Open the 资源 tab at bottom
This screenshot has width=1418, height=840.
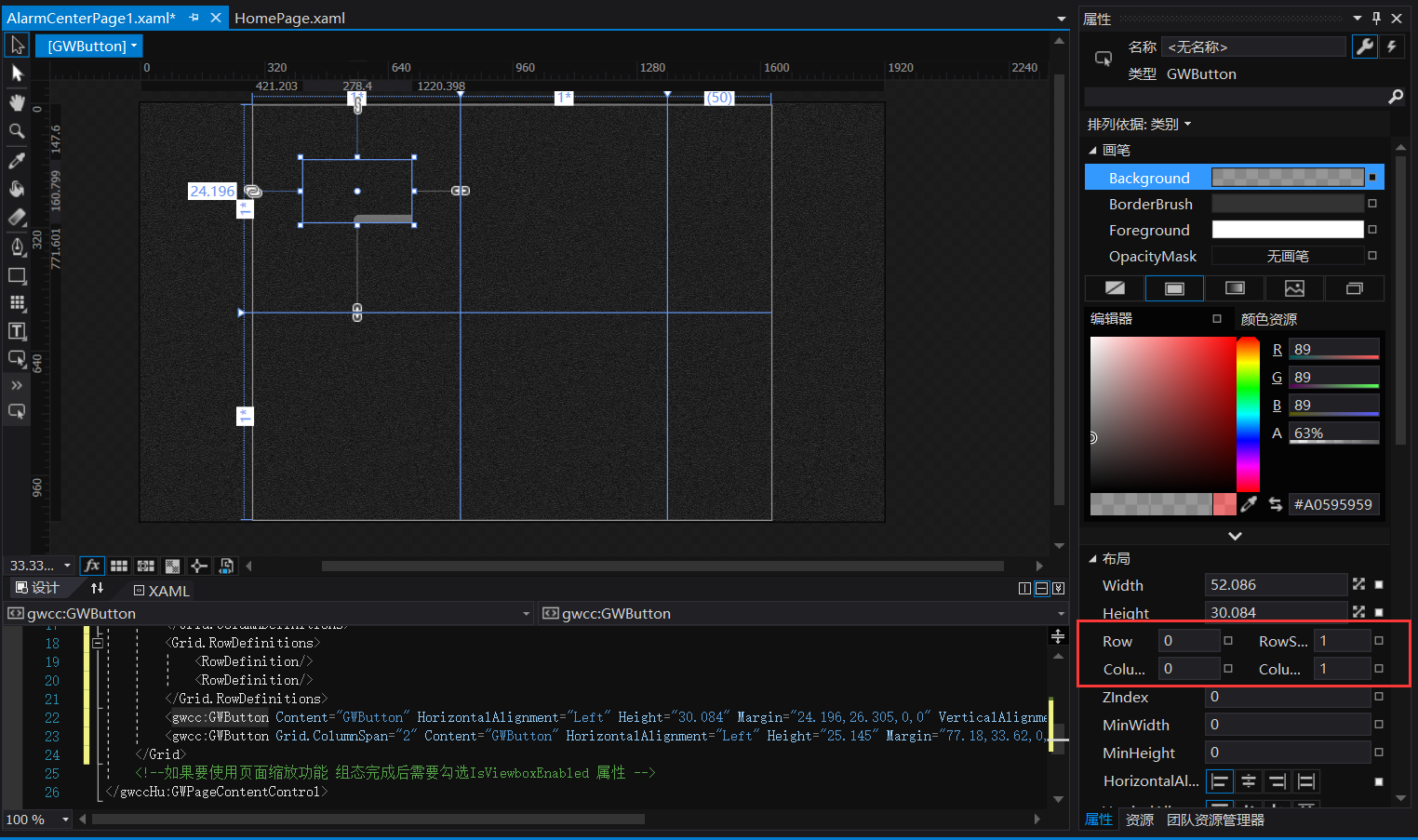click(1139, 820)
